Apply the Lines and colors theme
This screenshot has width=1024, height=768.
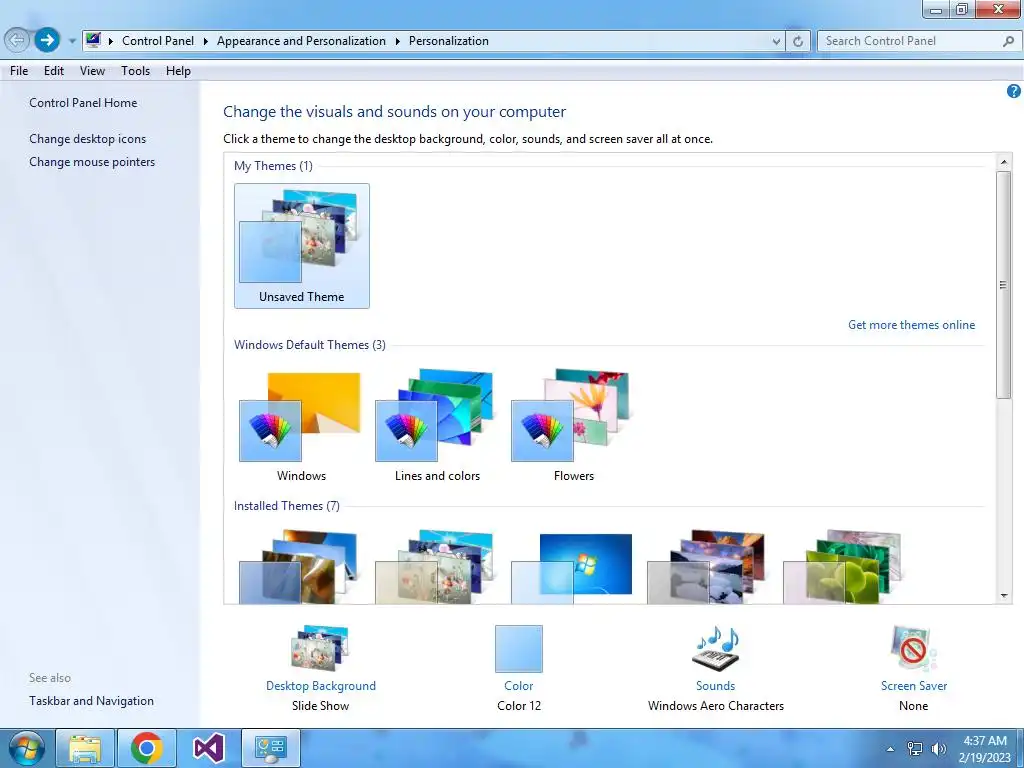point(437,426)
